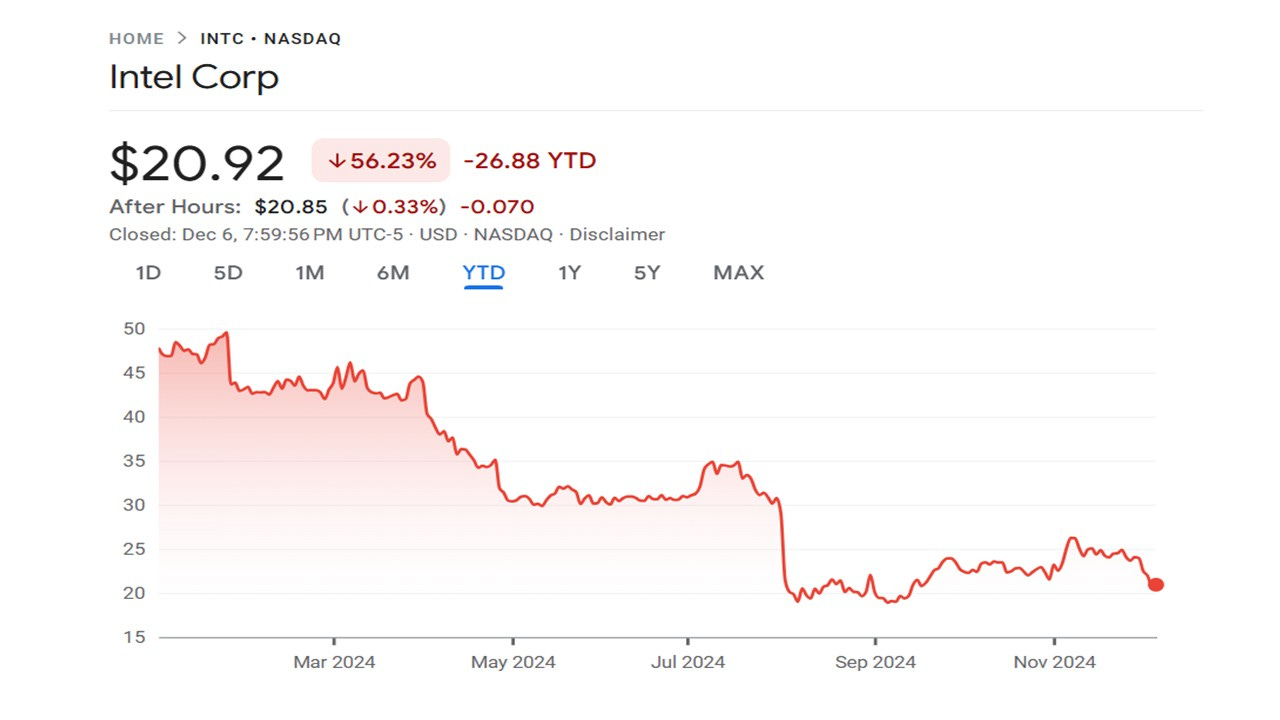Click the breadcrumb chevron separator icon
1280x720 pixels.
coord(182,39)
